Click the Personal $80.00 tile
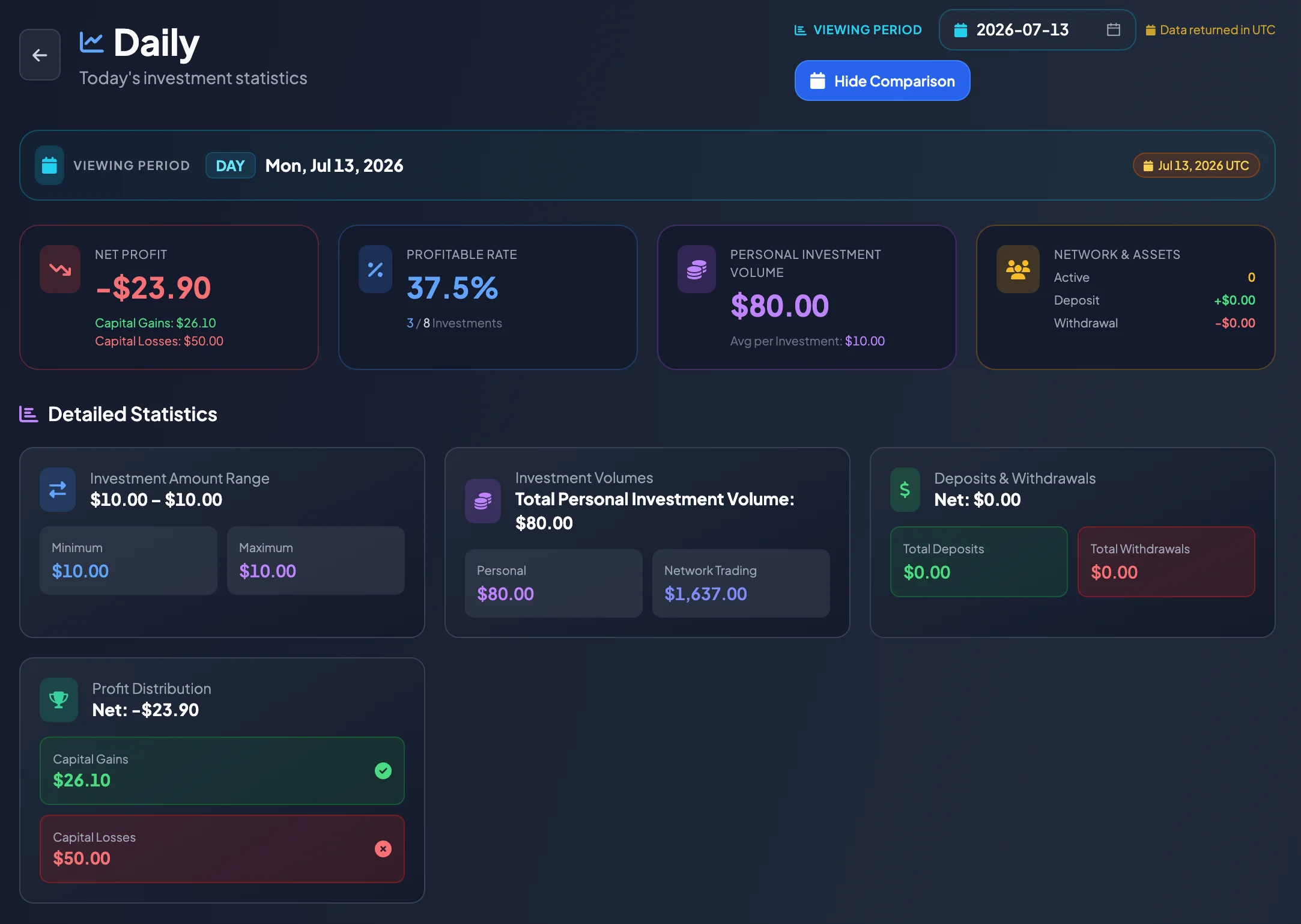 [x=554, y=583]
